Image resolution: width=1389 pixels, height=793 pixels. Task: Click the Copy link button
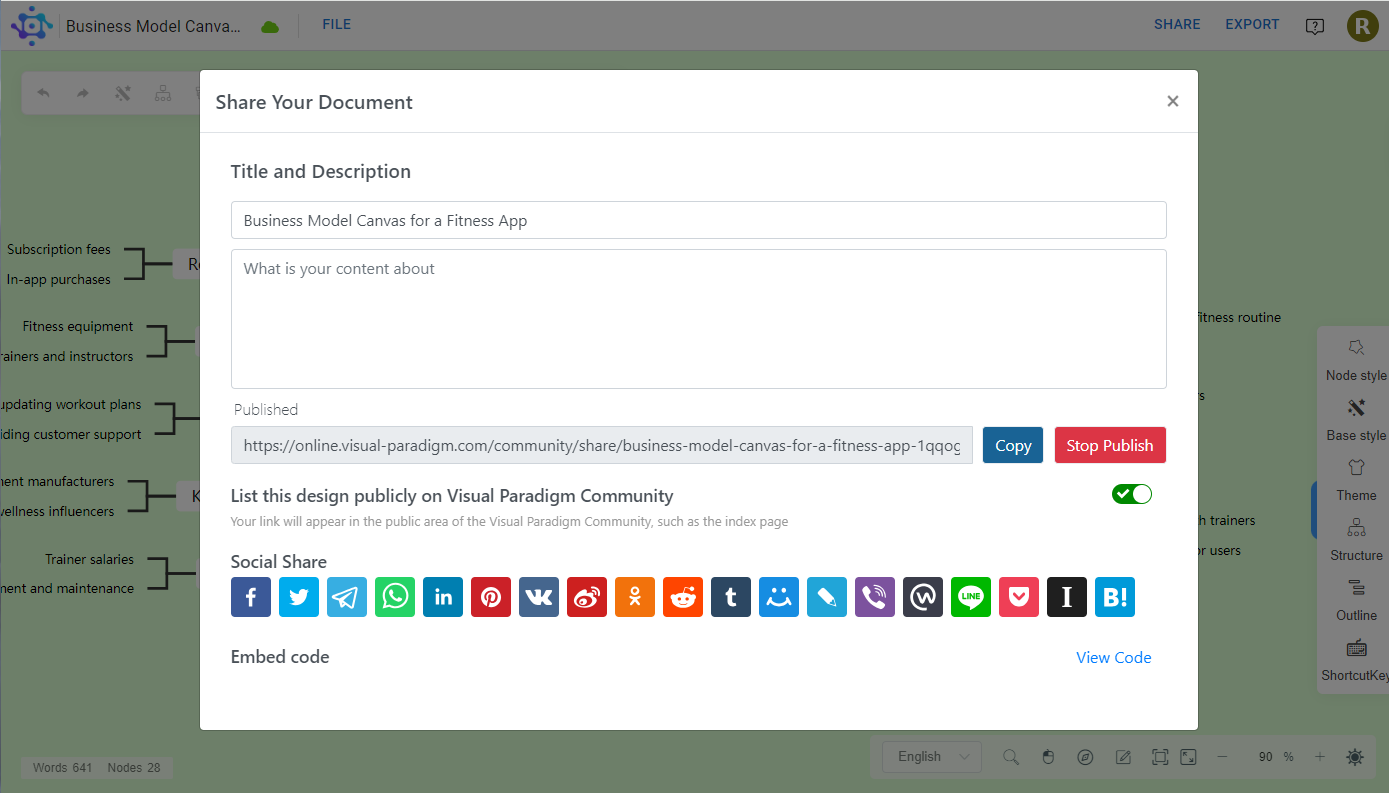[x=1013, y=446]
